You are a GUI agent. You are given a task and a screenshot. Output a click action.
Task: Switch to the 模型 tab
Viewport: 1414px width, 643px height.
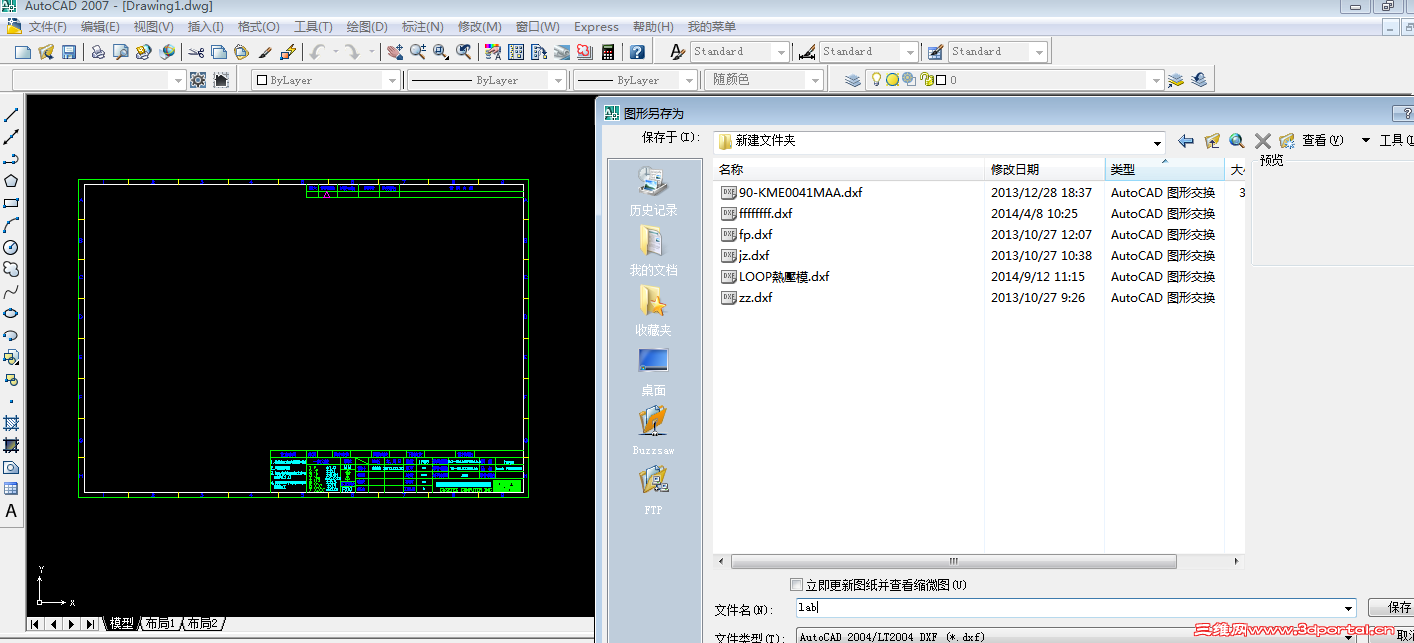pos(121,624)
